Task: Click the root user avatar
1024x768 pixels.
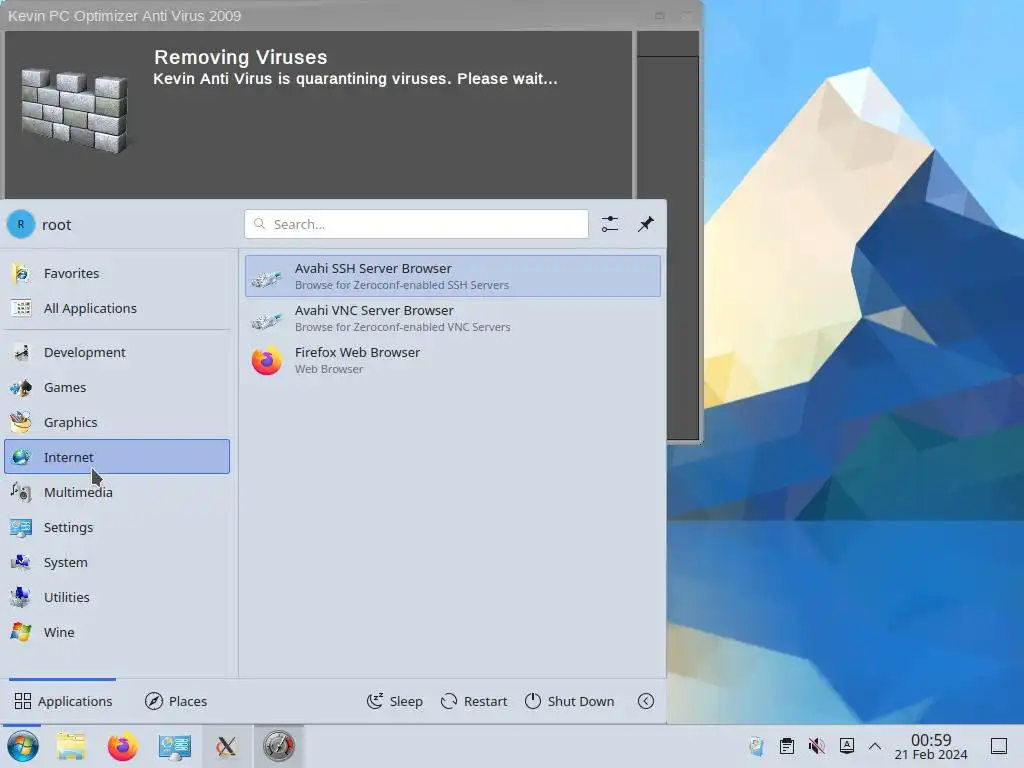Action: tap(21, 224)
